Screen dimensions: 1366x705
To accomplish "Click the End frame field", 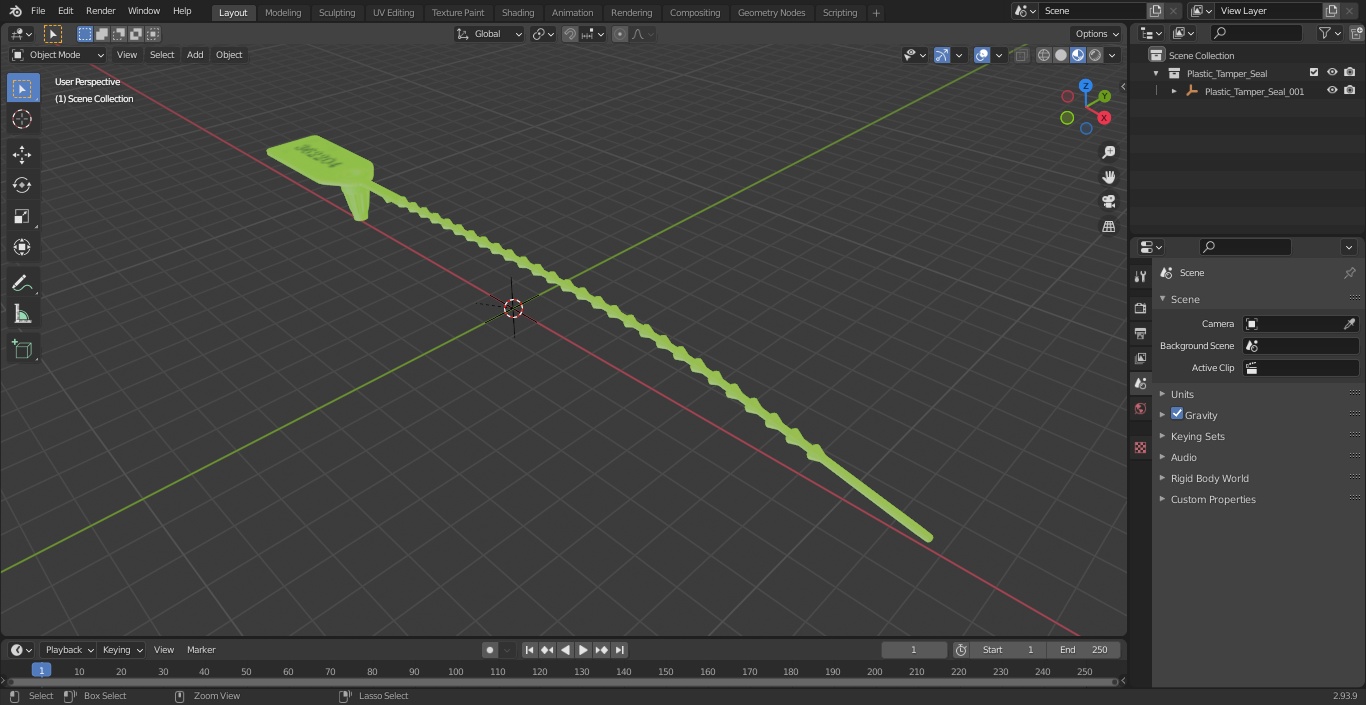I will pyautogui.click(x=1084, y=650).
